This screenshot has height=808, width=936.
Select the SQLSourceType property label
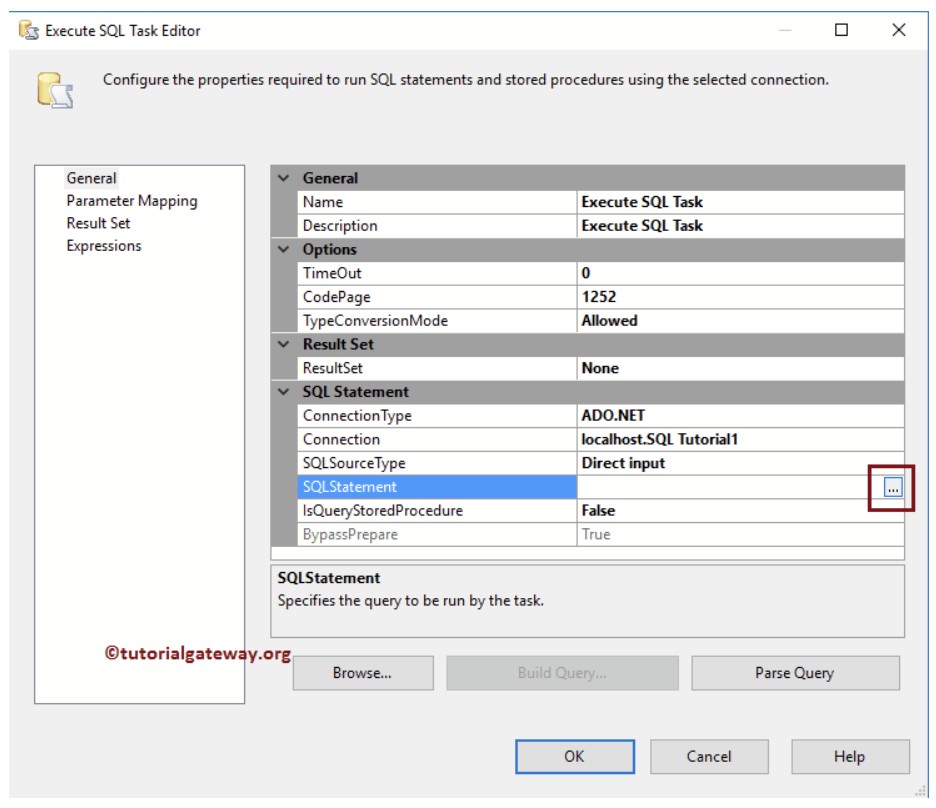point(437,464)
